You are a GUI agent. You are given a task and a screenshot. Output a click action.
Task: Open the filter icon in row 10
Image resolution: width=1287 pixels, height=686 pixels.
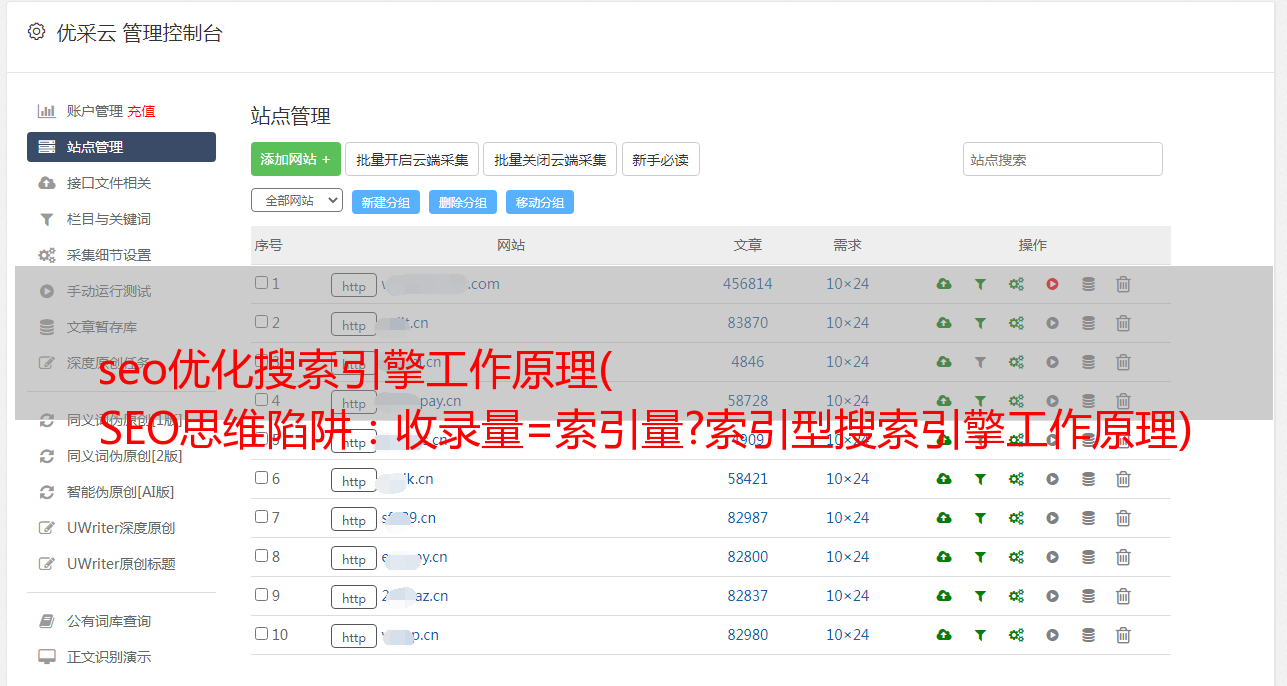point(980,635)
